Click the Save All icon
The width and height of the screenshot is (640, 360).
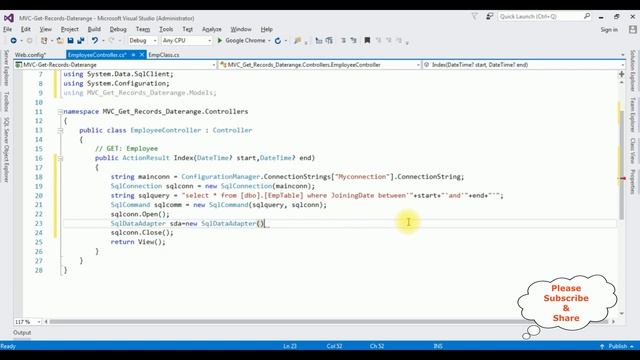coord(81,40)
